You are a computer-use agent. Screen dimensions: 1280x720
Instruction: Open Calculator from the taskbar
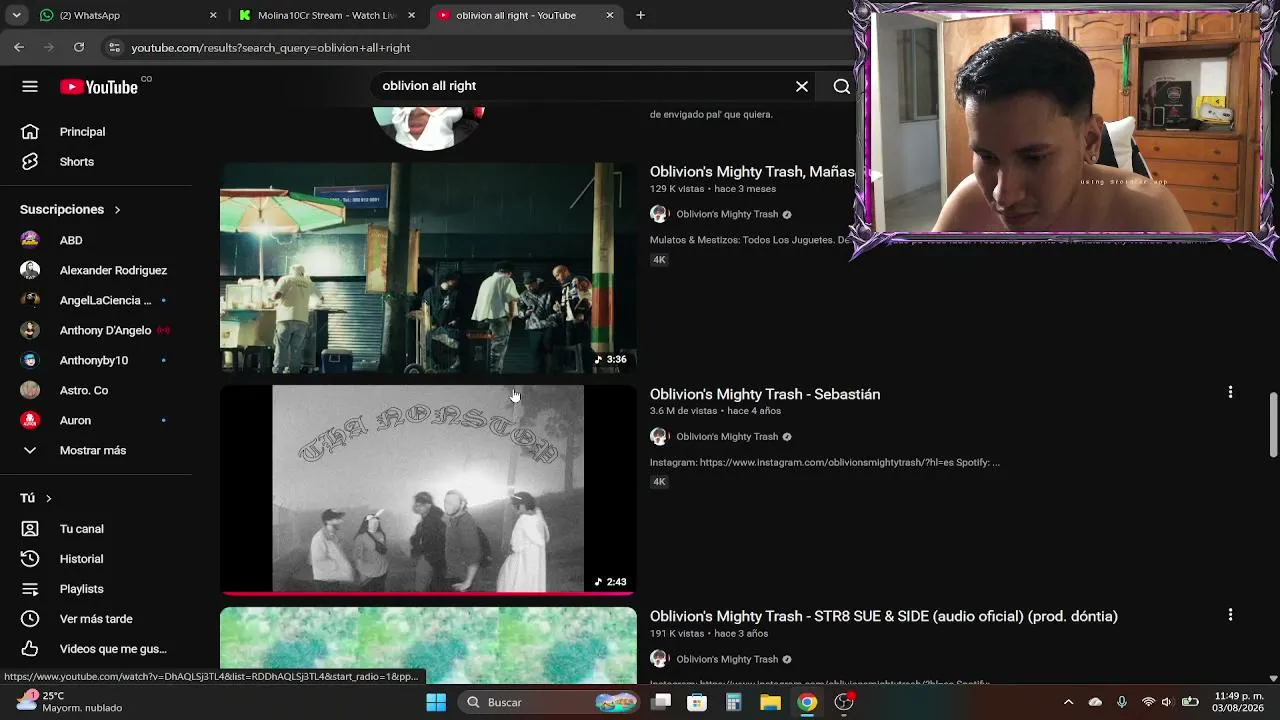(733, 702)
